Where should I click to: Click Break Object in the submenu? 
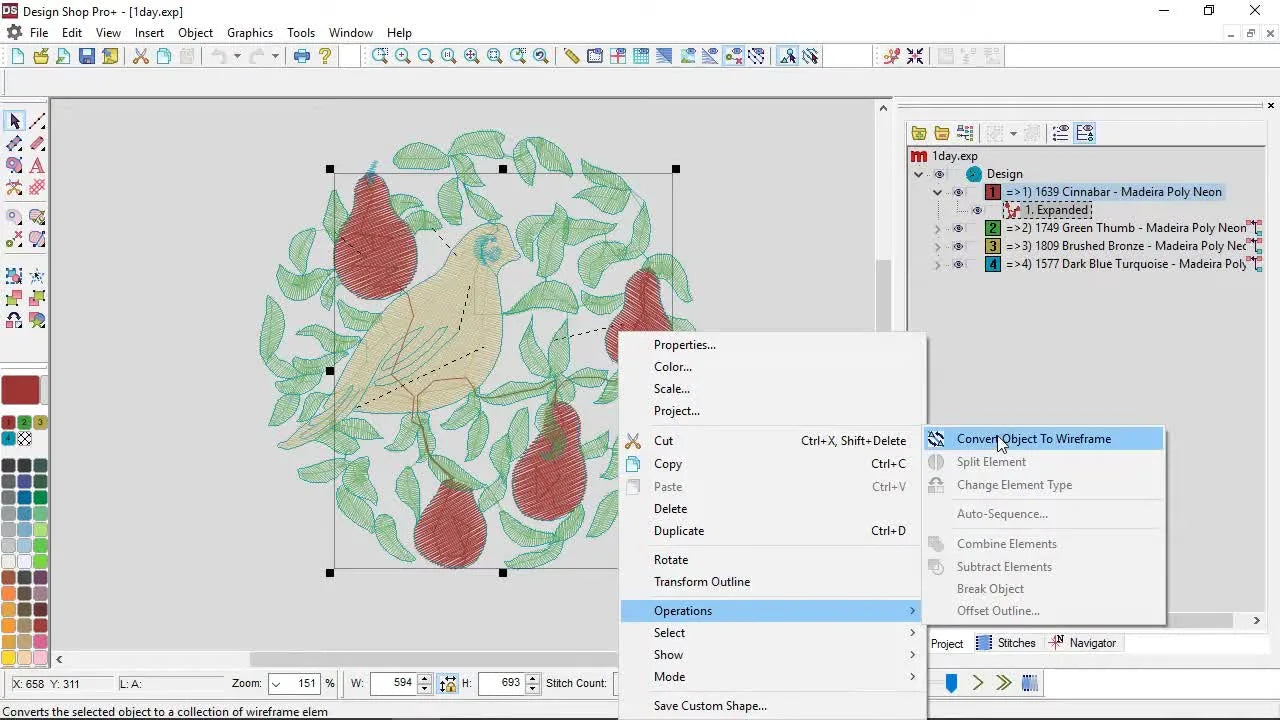point(990,589)
